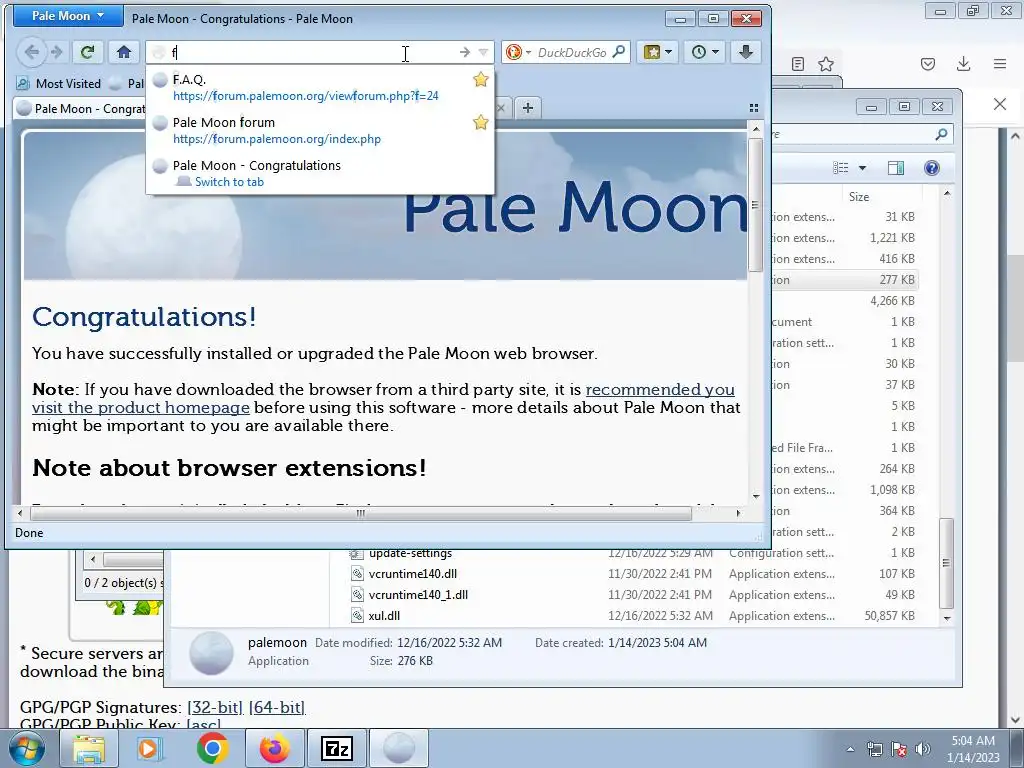
Task: Open the taskbar clock showing 5:04 AM
Action: pyautogui.click(x=973, y=749)
